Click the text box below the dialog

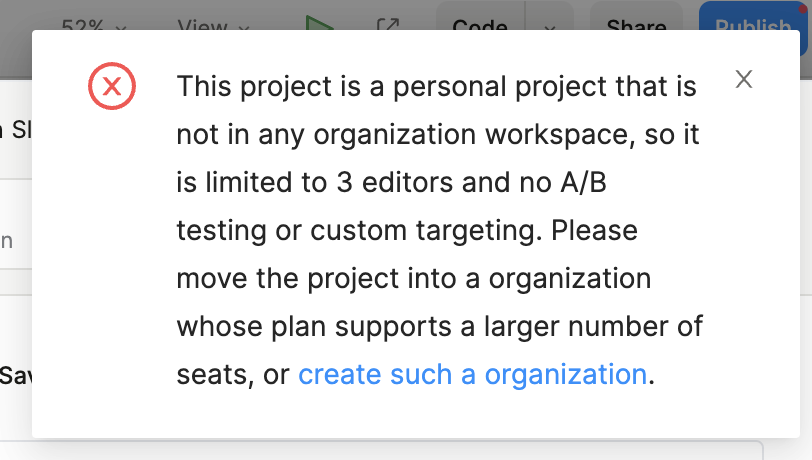tap(400, 450)
